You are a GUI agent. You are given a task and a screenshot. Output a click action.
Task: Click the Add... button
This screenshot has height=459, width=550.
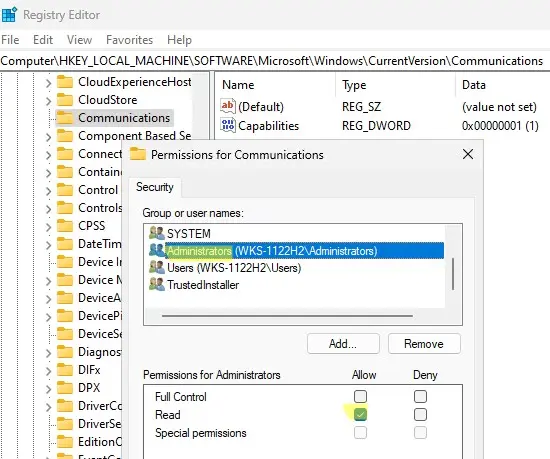tap(343, 344)
